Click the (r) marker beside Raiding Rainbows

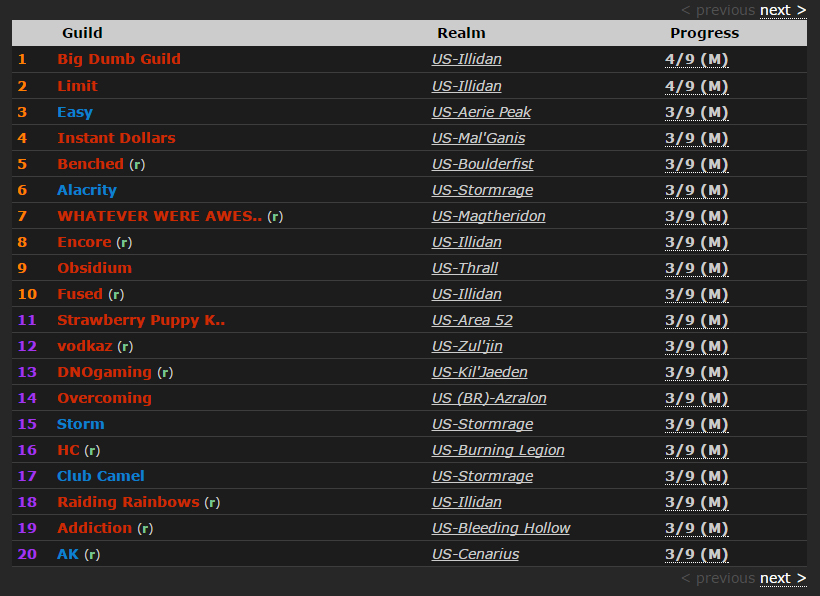[x=212, y=503]
